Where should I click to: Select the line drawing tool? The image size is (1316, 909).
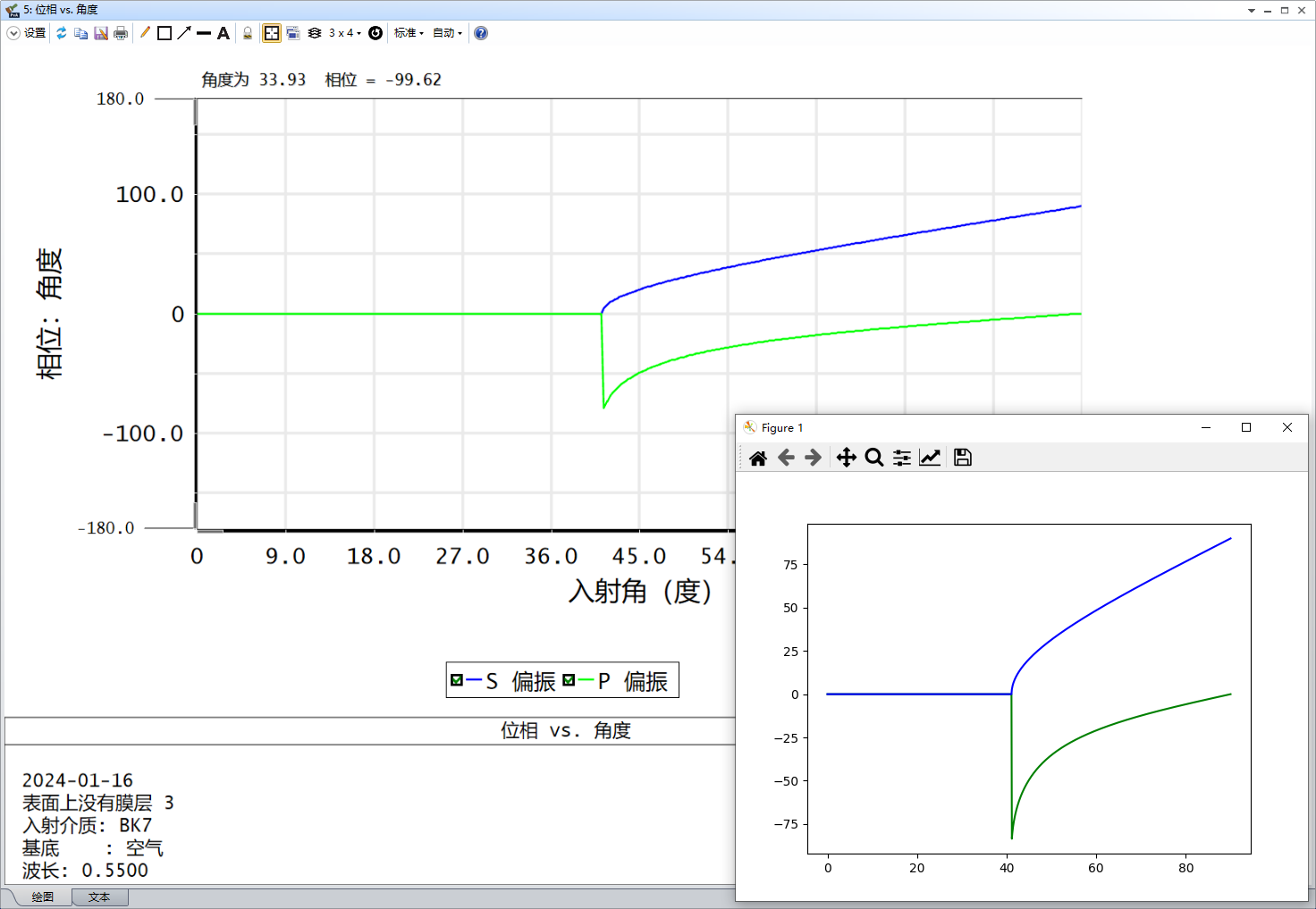(x=204, y=33)
